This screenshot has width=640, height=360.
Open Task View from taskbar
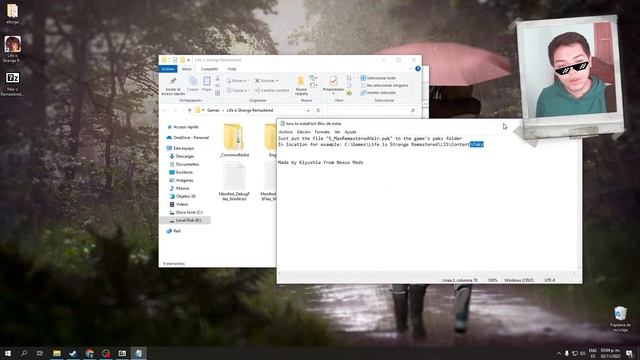pos(40,353)
